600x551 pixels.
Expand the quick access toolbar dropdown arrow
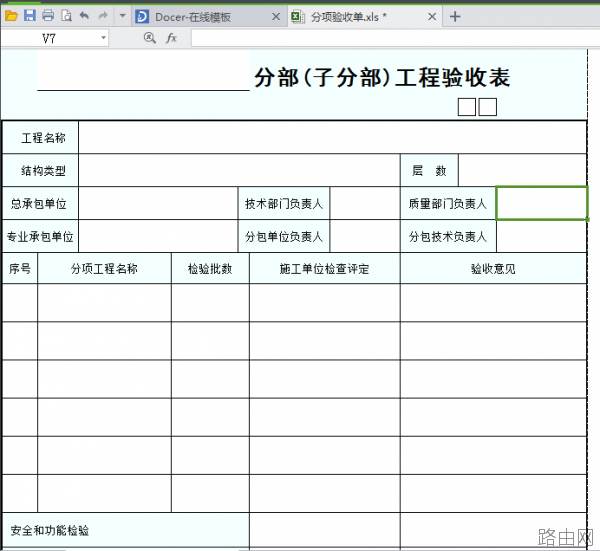122,16
